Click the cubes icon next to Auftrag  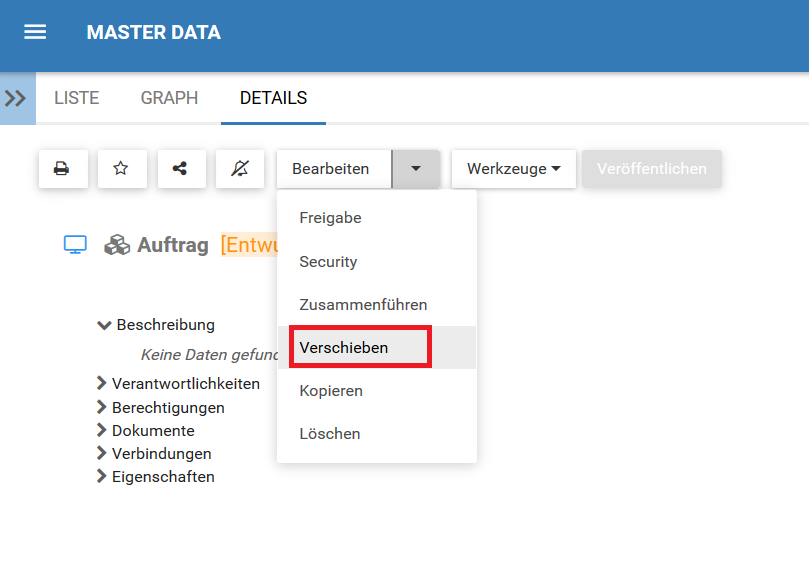click(x=118, y=245)
